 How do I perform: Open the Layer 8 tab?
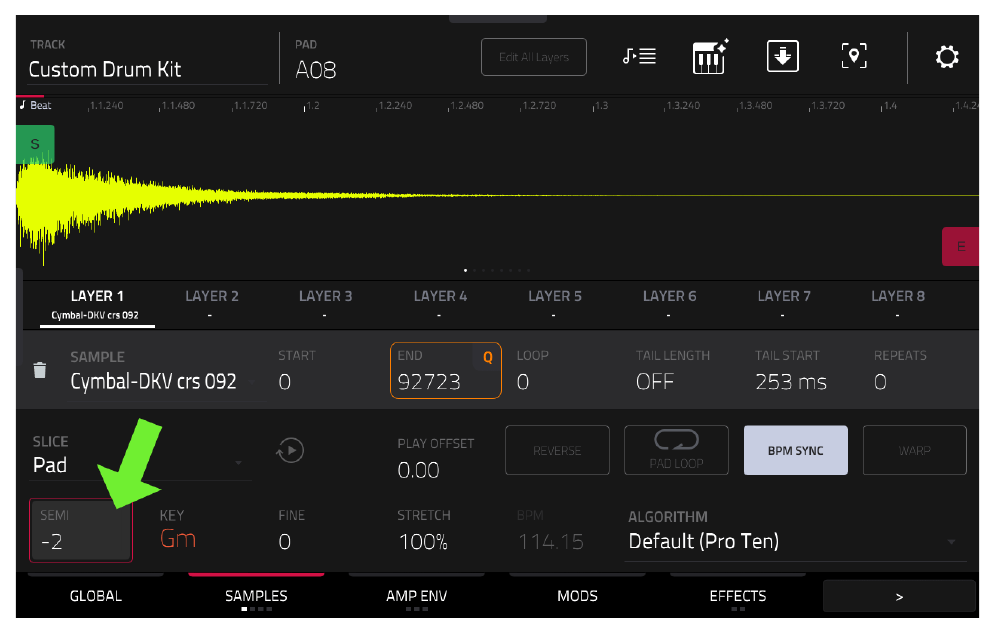[x=898, y=303]
